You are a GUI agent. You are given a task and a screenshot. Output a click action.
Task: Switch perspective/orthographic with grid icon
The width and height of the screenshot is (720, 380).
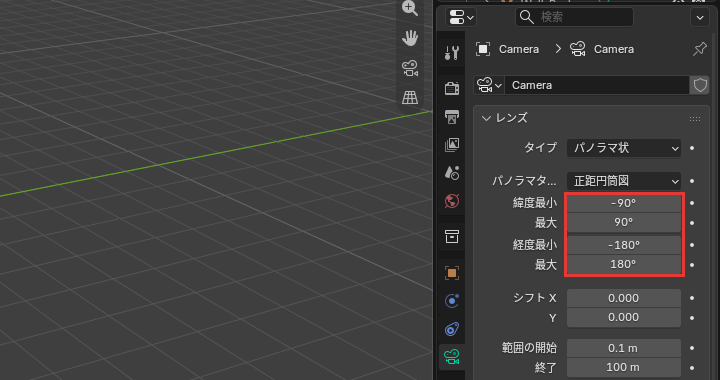coord(410,97)
